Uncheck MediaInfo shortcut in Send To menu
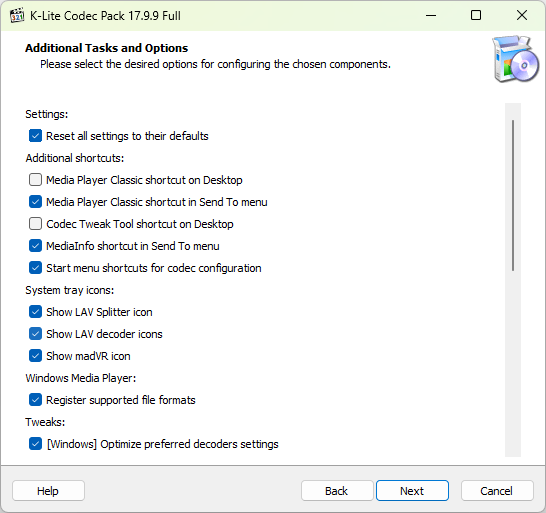The width and height of the screenshot is (546, 513). pyautogui.click(x=35, y=246)
